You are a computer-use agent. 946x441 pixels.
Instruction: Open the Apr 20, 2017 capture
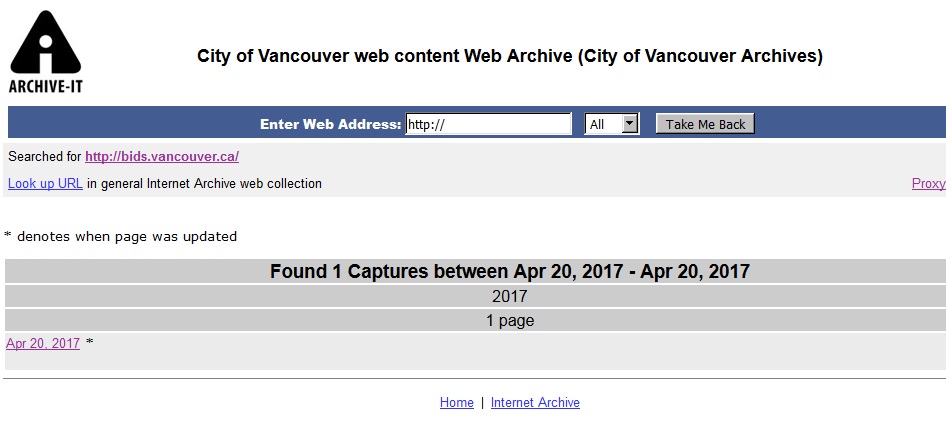(43, 343)
